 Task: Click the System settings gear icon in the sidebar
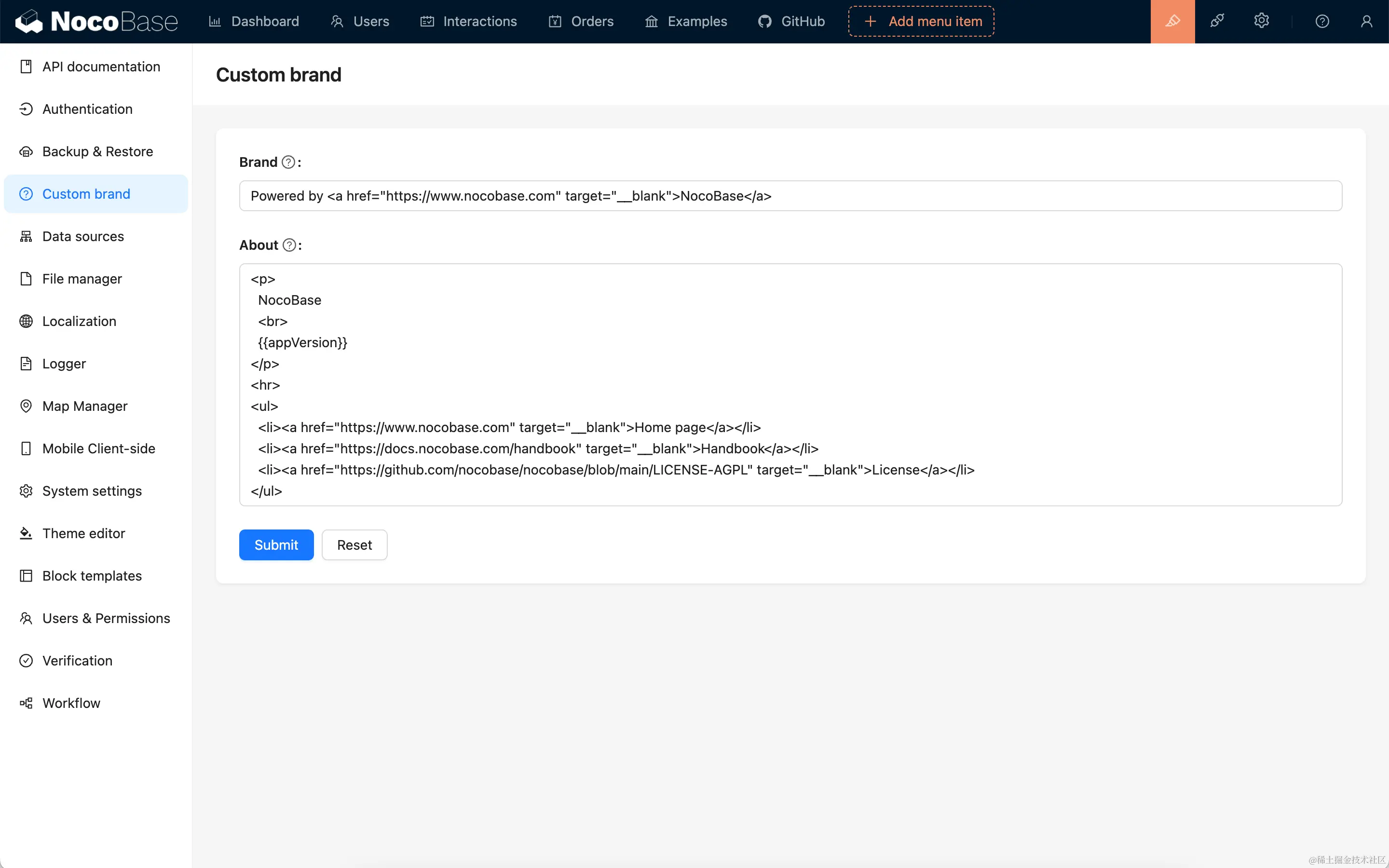26,491
